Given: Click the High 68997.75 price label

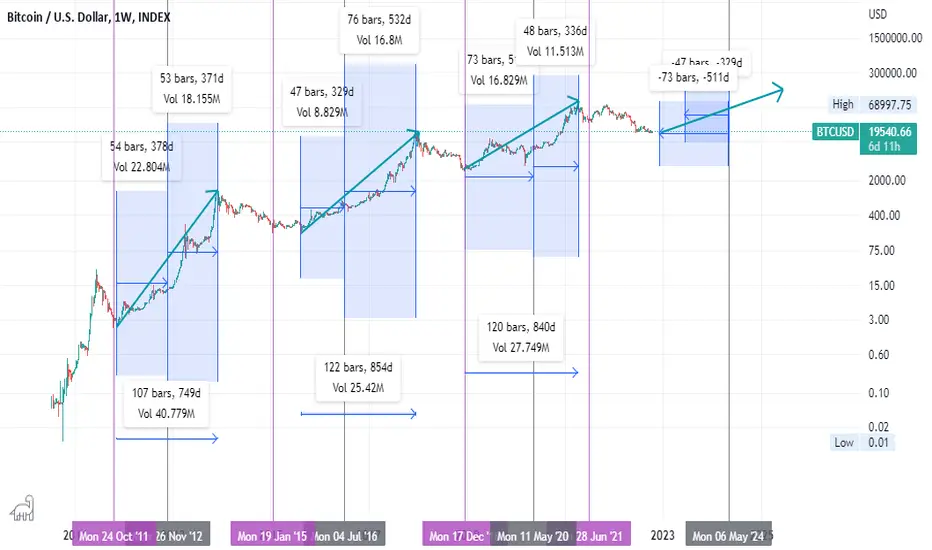Looking at the screenshot, I should click(x=872, y=105).
